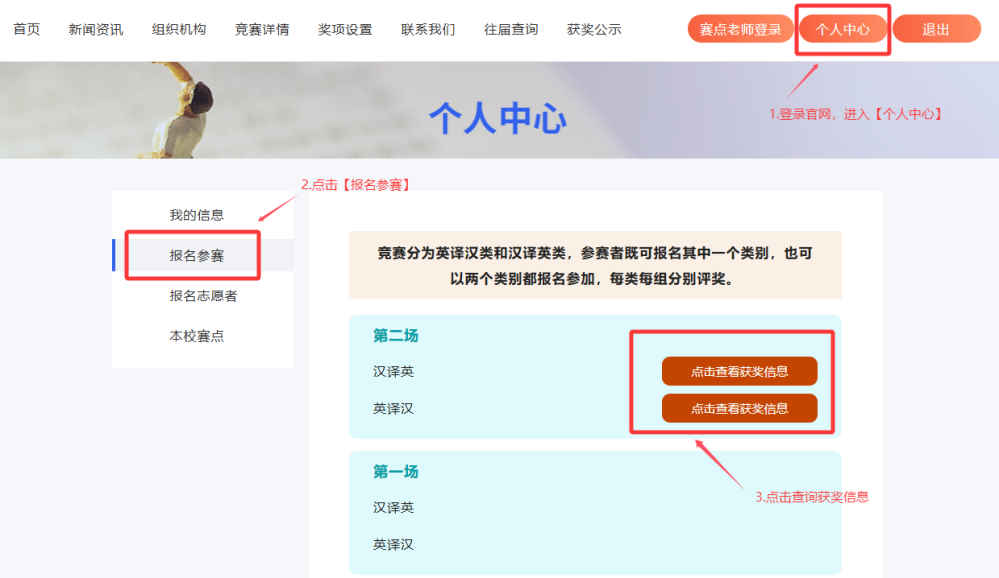Open the 新闻资讯 menu item

(96, 29)
